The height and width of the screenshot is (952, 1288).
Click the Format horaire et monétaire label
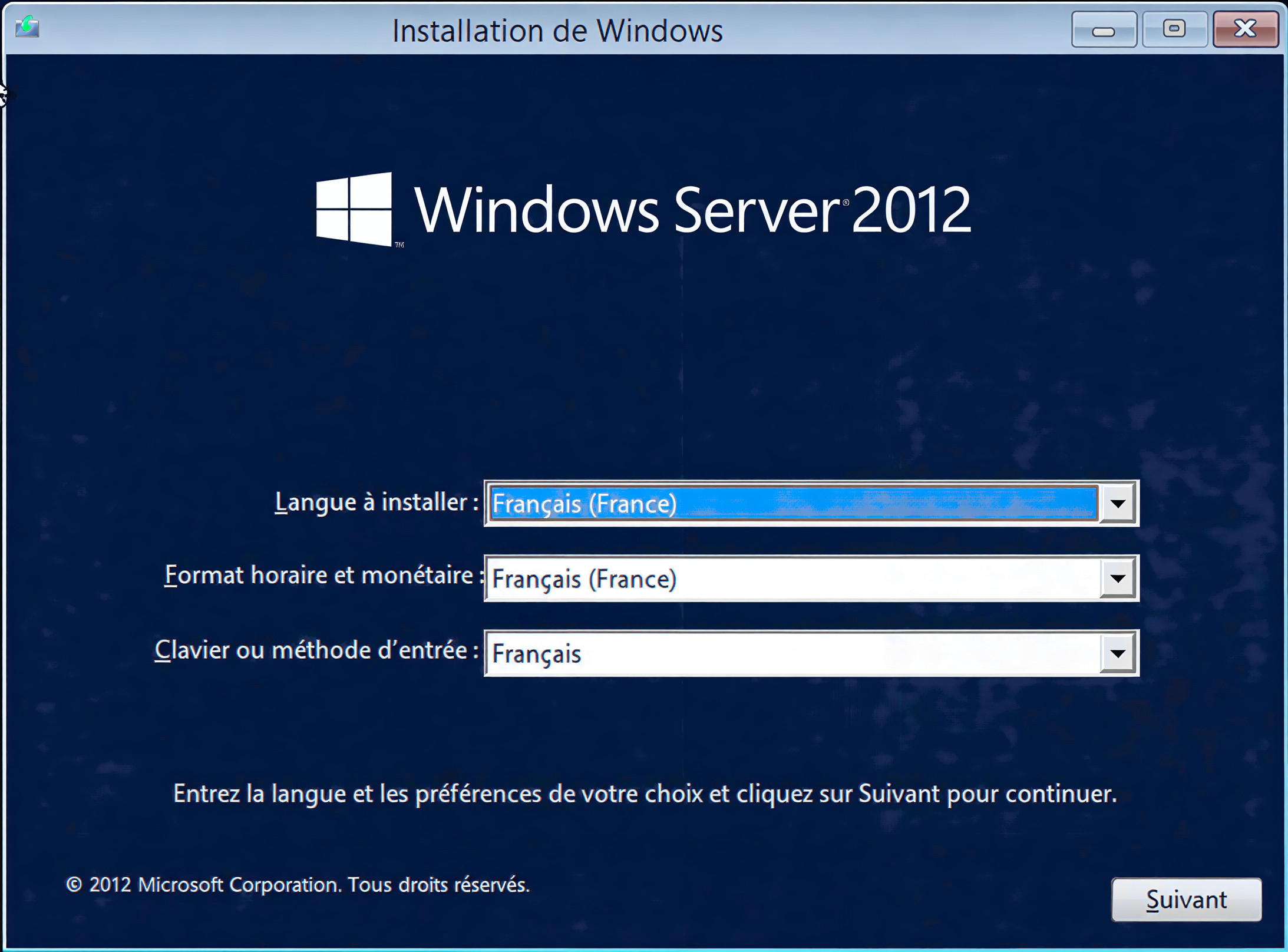[320, 576]
